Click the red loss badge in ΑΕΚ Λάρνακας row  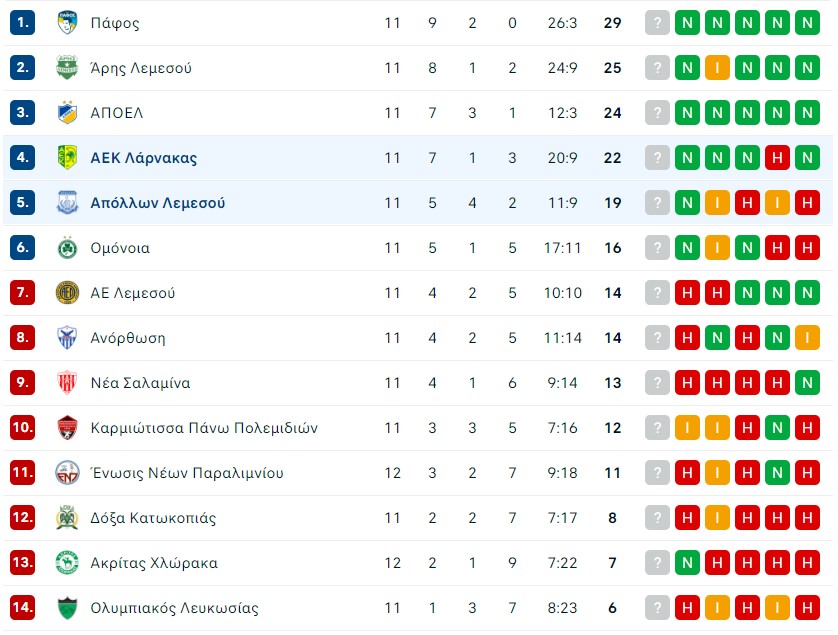[x=777, y=158]
